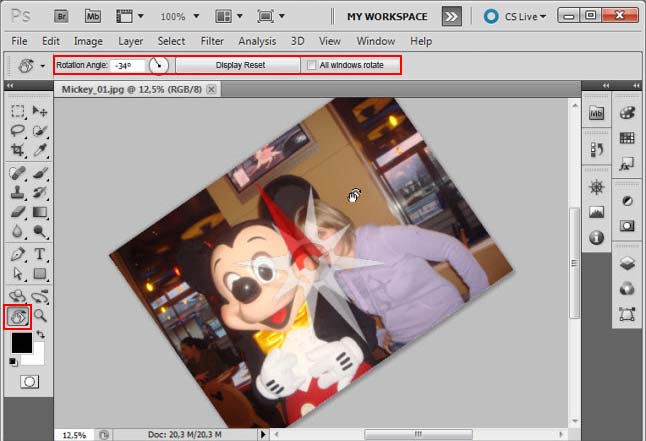Open the Styles panel icon

point(627,164)
